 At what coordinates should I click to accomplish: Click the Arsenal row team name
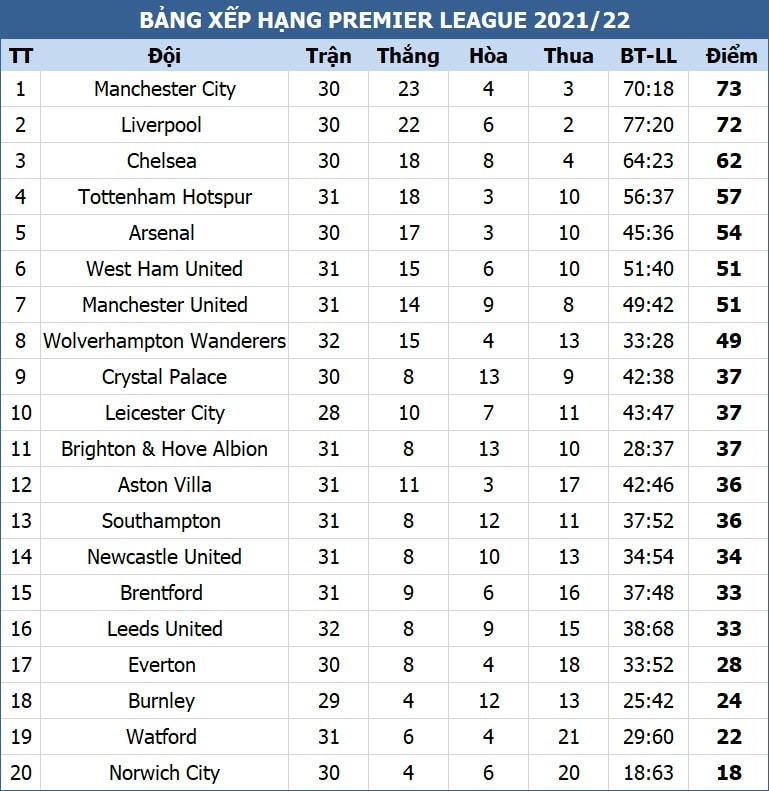pyautogui.click(x=161, y=233)
